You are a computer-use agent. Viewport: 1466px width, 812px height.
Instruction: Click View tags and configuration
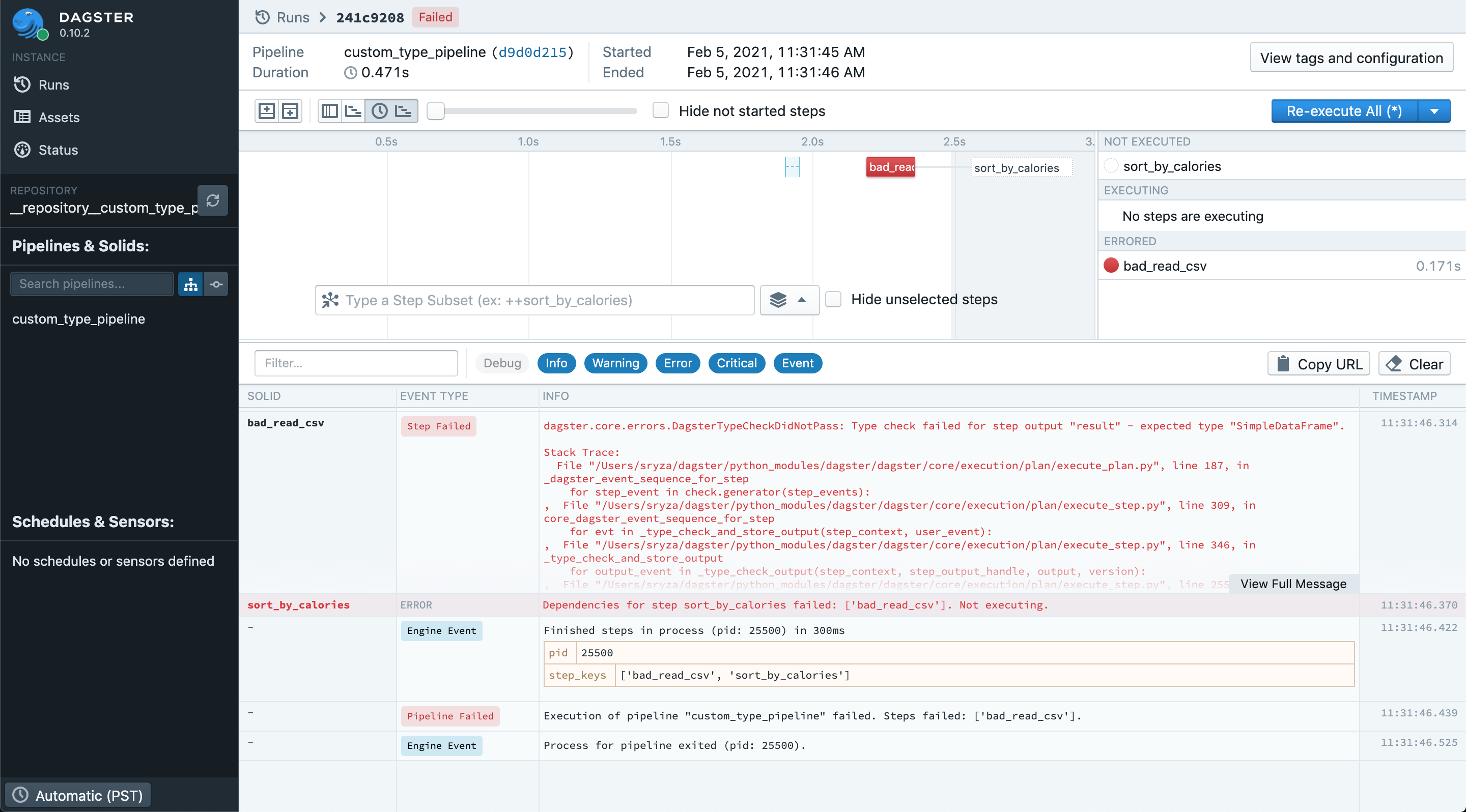point(1351,57)
